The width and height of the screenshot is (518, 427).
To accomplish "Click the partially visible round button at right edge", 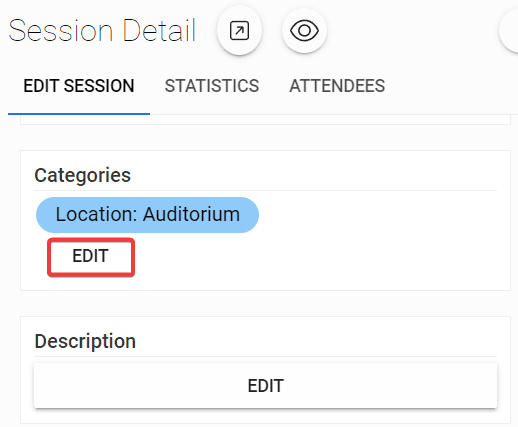I will tap(509, 31).
